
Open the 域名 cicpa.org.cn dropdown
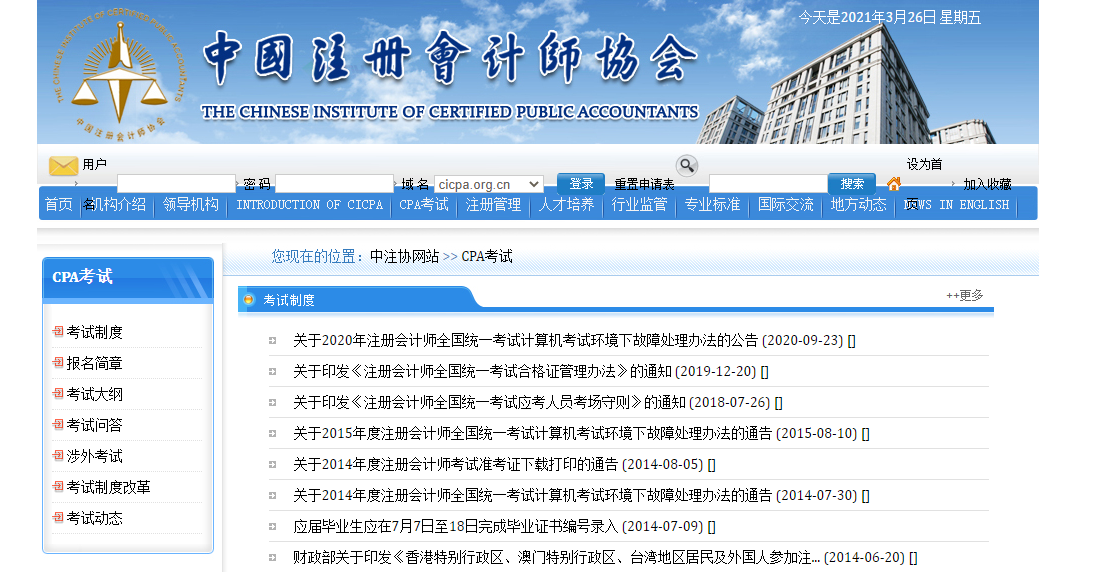(x=489, y=184)
